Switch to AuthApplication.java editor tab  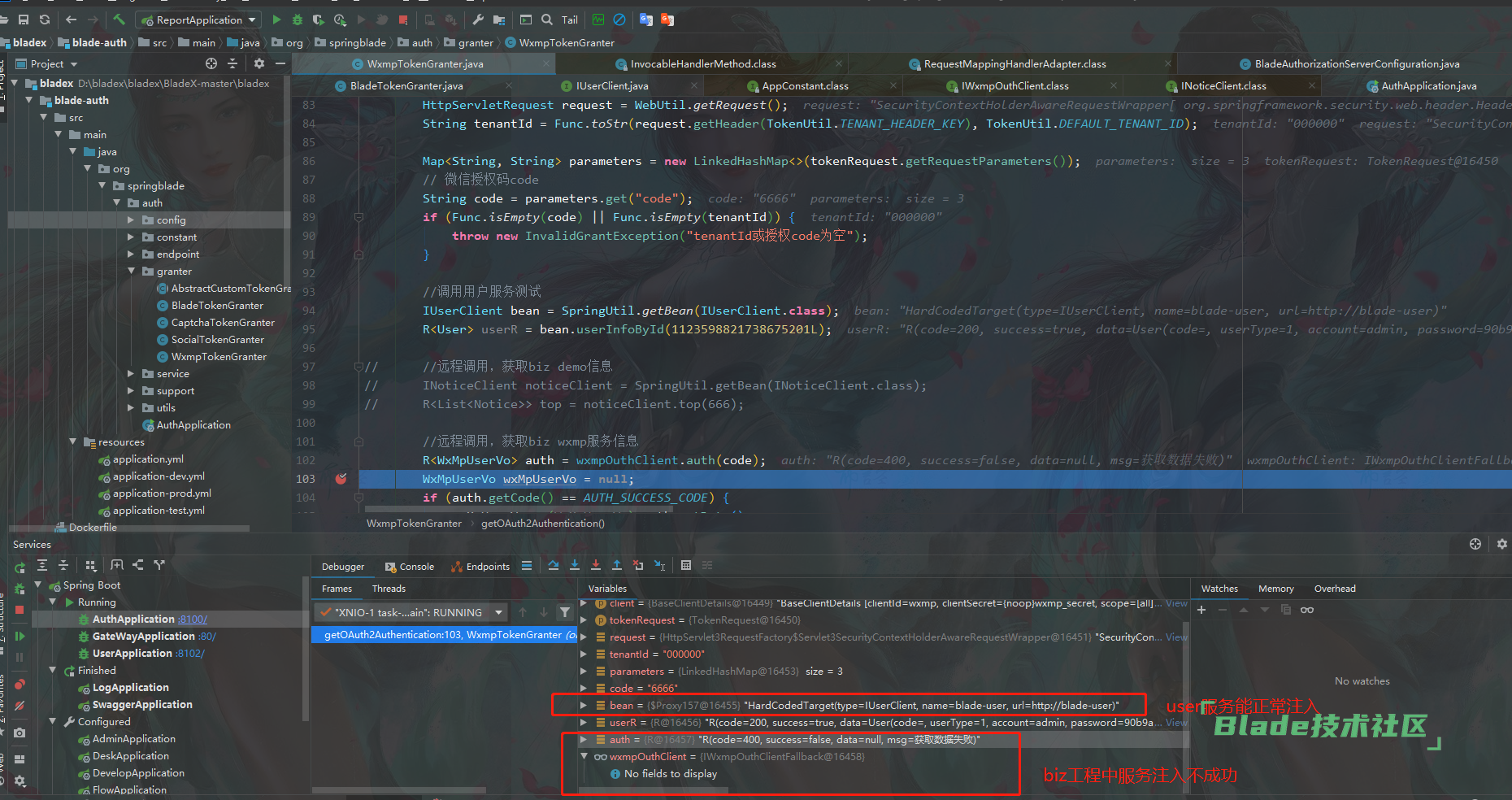pos(1428,85)
